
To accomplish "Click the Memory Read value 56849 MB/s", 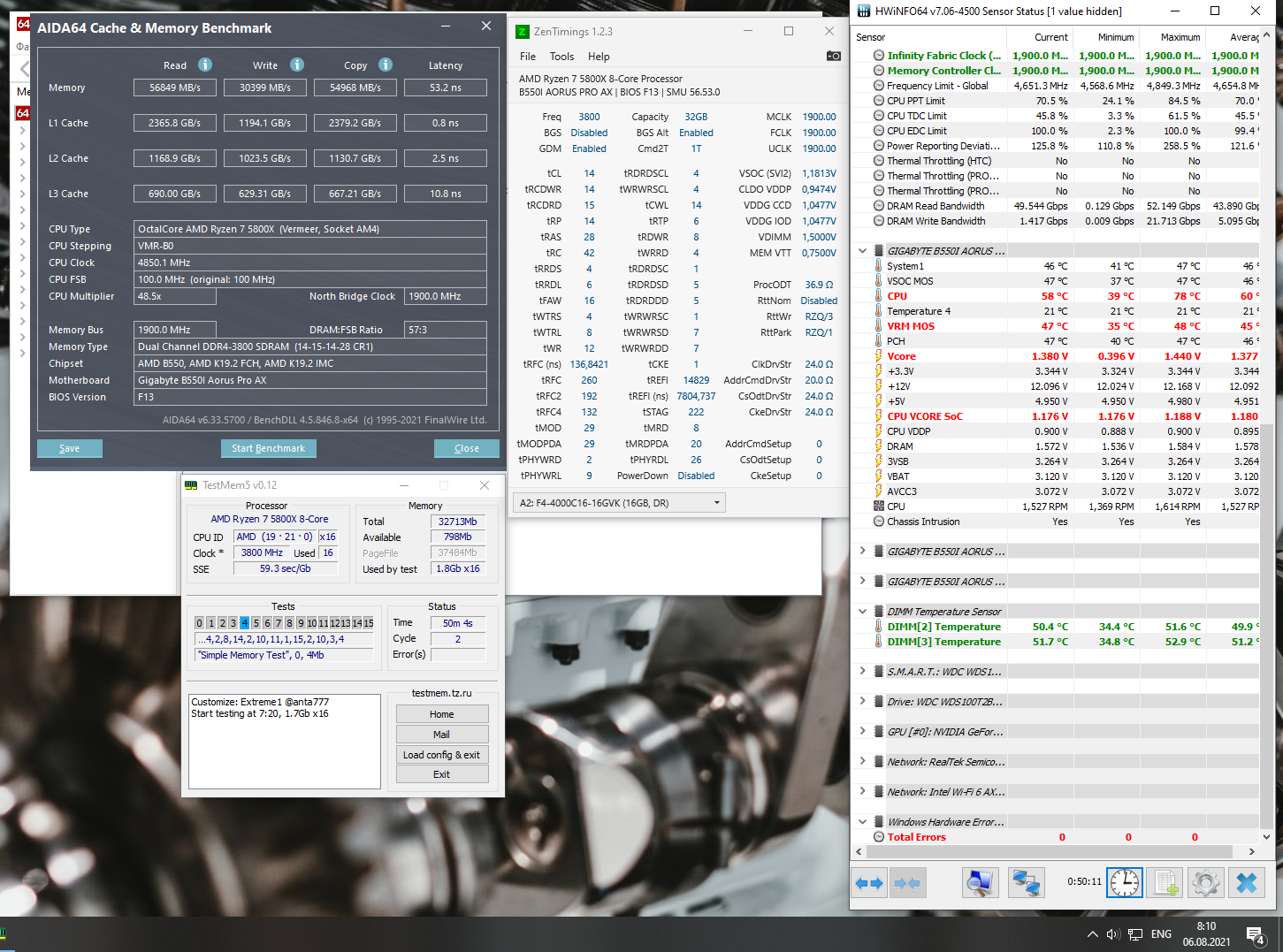I will [175, 88].
